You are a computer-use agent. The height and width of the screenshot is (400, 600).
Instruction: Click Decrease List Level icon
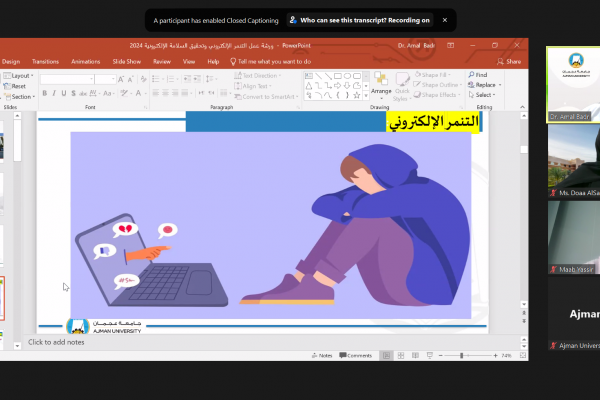click(x=187, y=79)
